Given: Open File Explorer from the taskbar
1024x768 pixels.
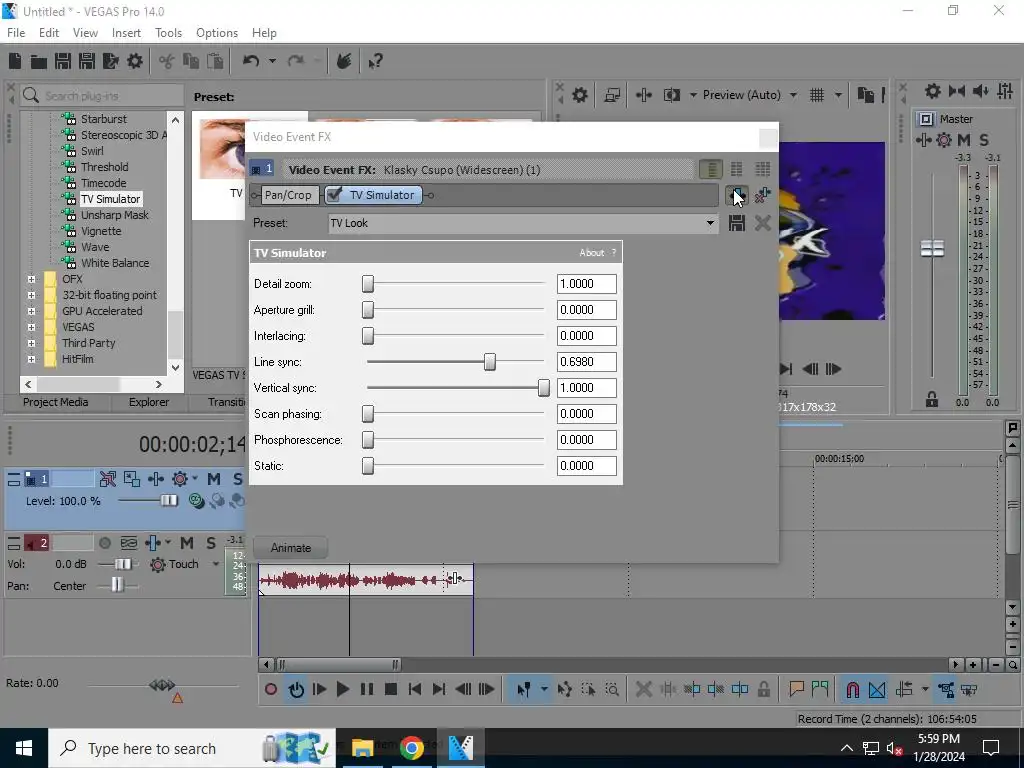Looking at the screenshot, I should [x=362, y=748].
